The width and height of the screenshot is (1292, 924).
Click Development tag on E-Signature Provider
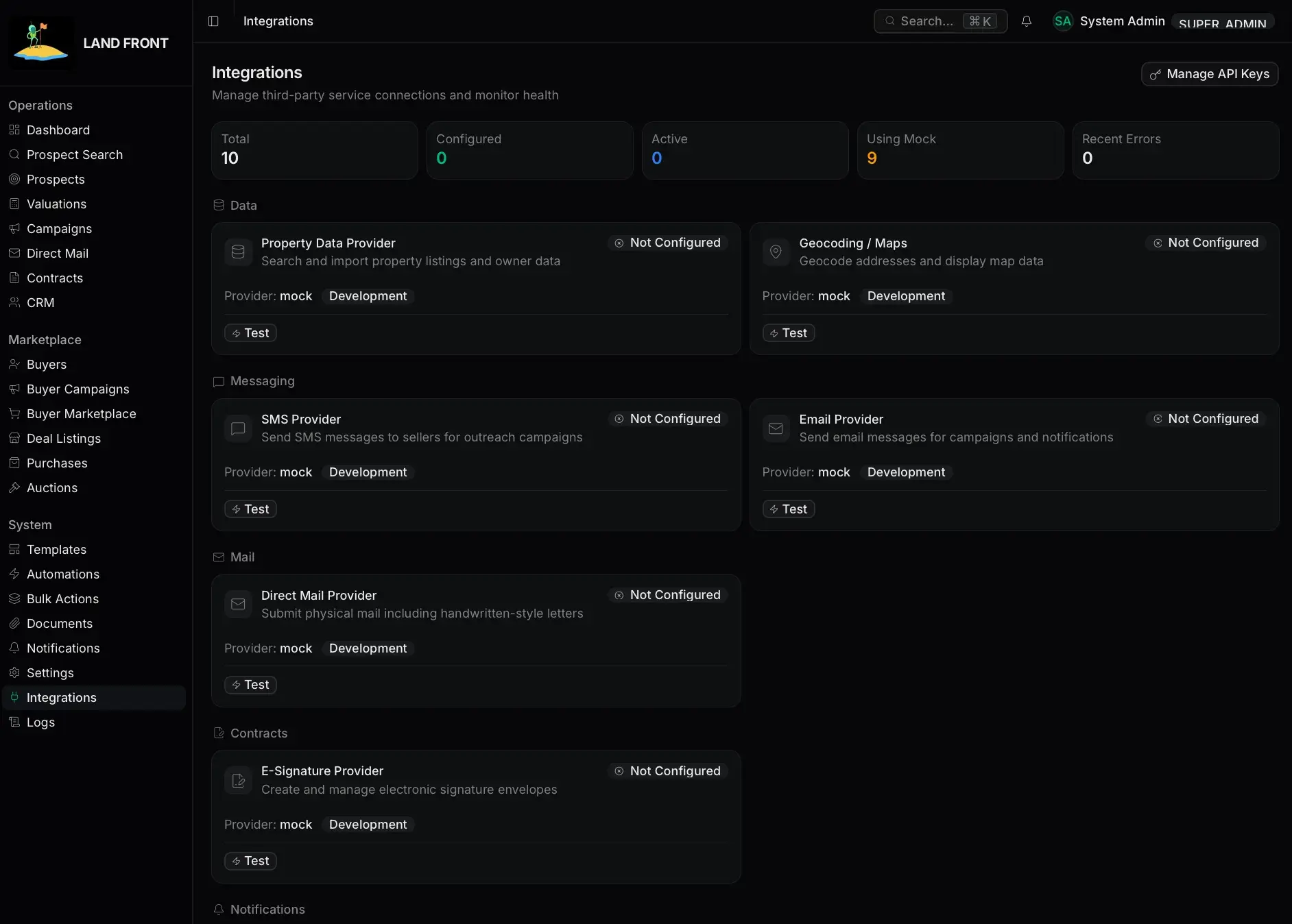click(x=368, y=825)
